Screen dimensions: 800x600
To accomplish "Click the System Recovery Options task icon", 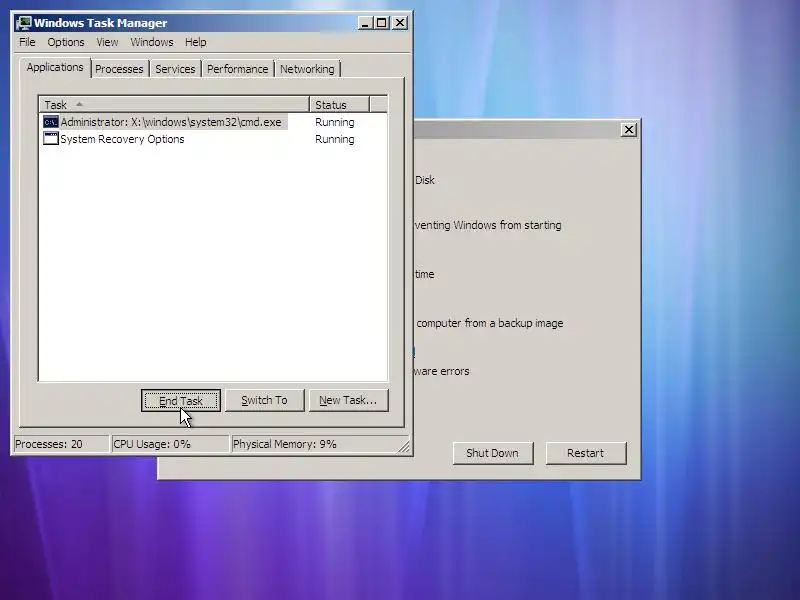I will click(x=51, y=138).
